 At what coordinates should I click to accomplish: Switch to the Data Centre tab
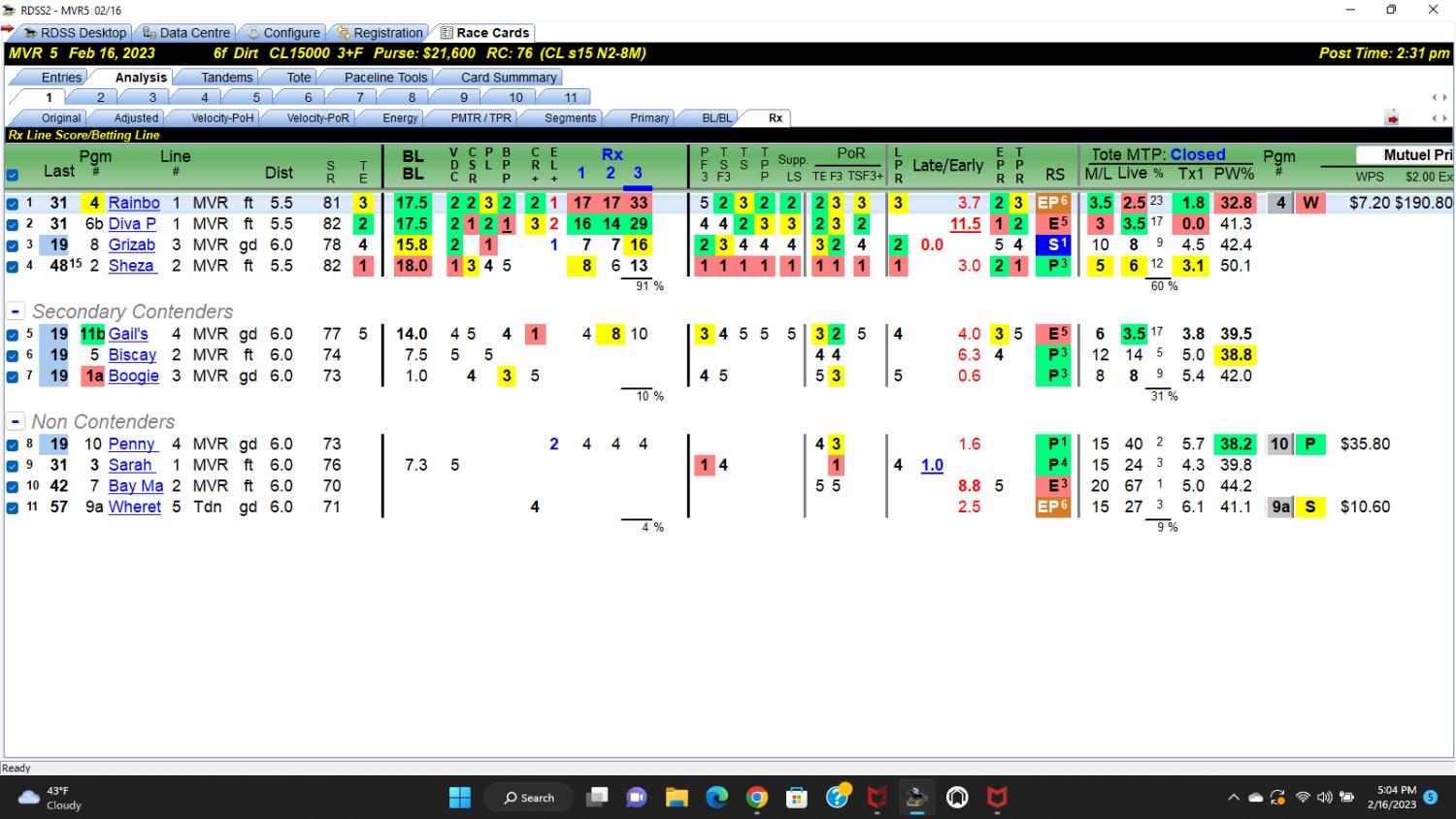[185, 33]
